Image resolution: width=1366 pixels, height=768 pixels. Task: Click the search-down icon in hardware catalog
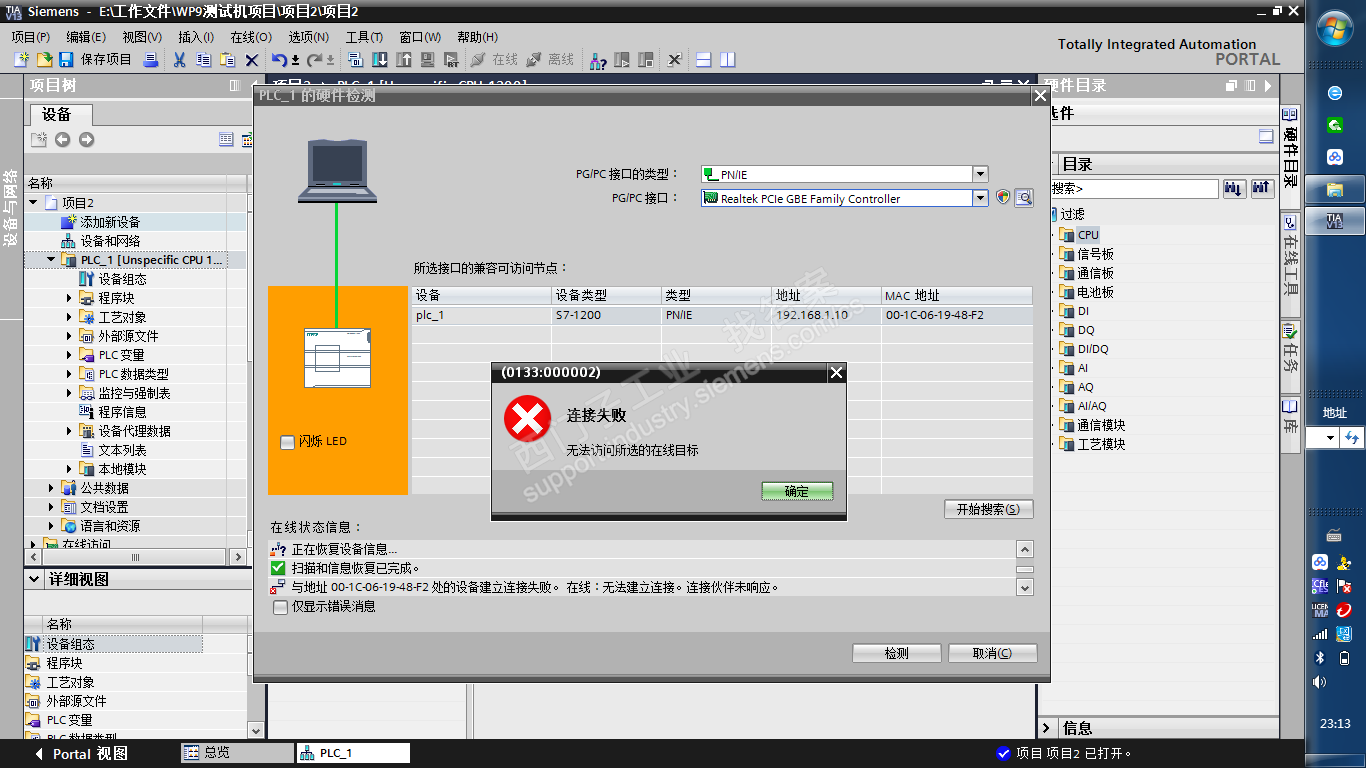click(1234, 188)
